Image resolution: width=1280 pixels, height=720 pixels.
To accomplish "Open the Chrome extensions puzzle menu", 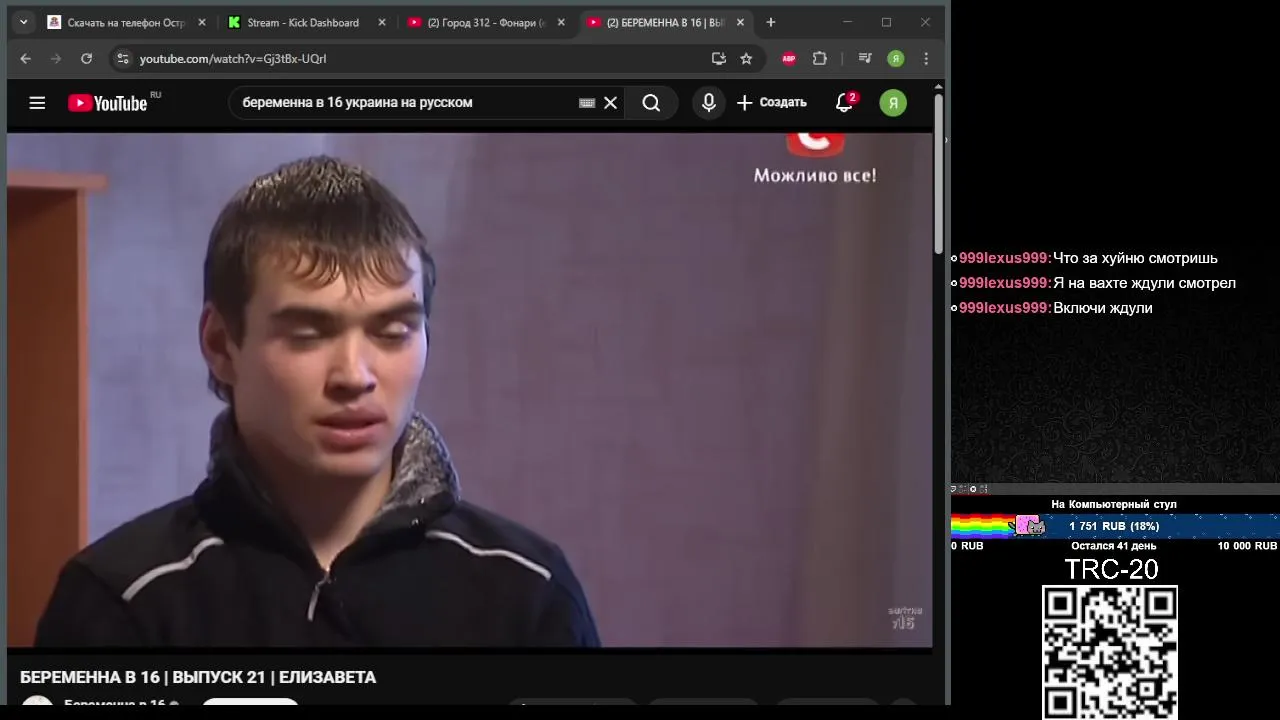I will (820, 59).
